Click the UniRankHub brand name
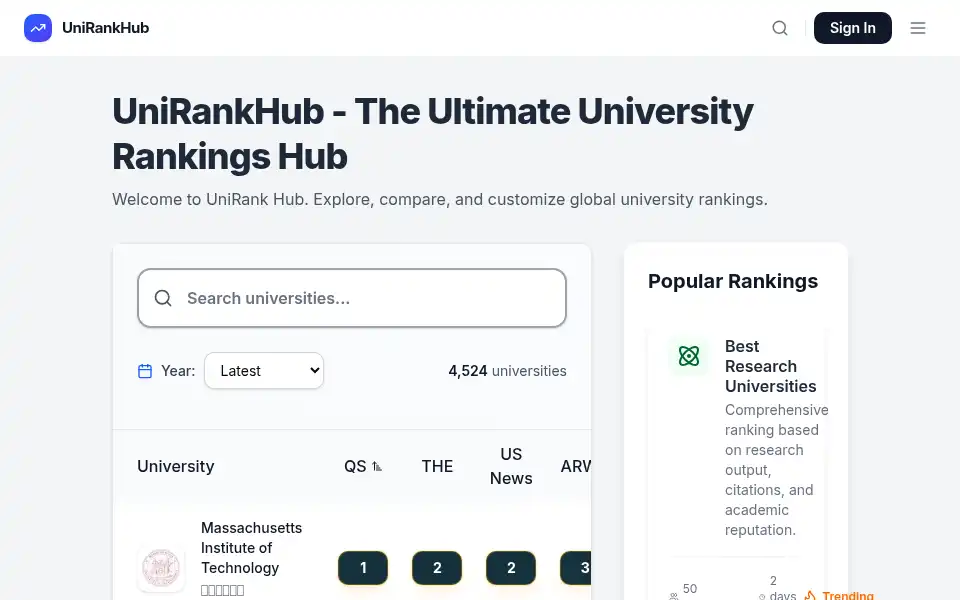 click(105, 28)
